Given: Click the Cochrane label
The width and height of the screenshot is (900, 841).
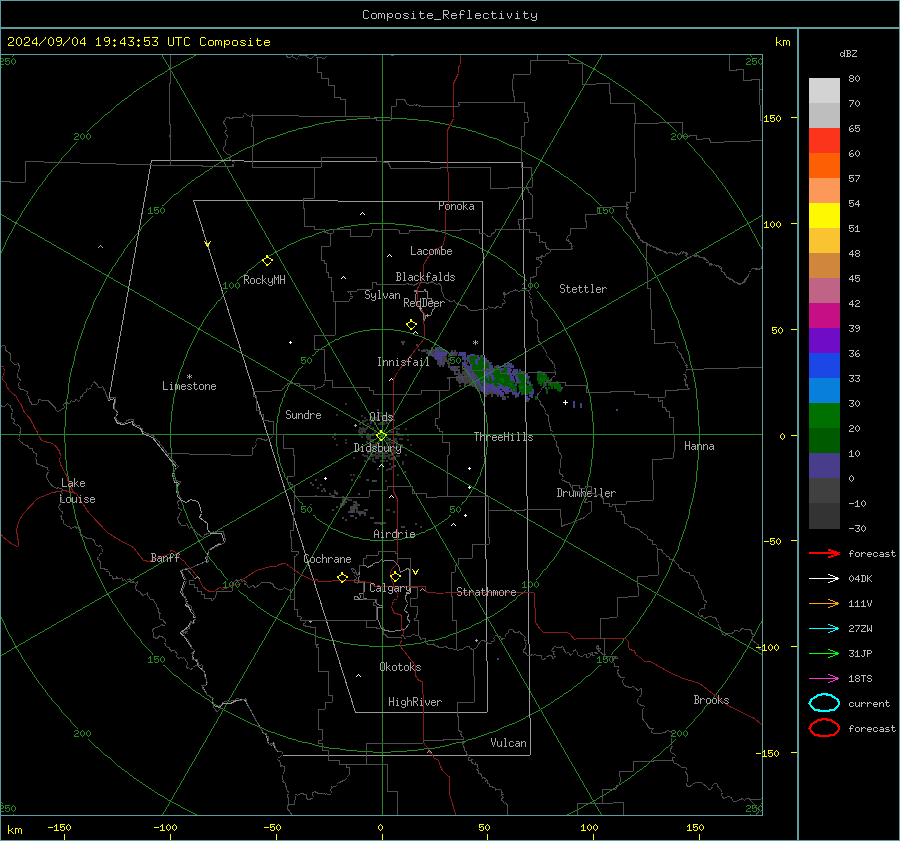Looking at the screenshot, I should pyautogui.click(x=327, y=559).
